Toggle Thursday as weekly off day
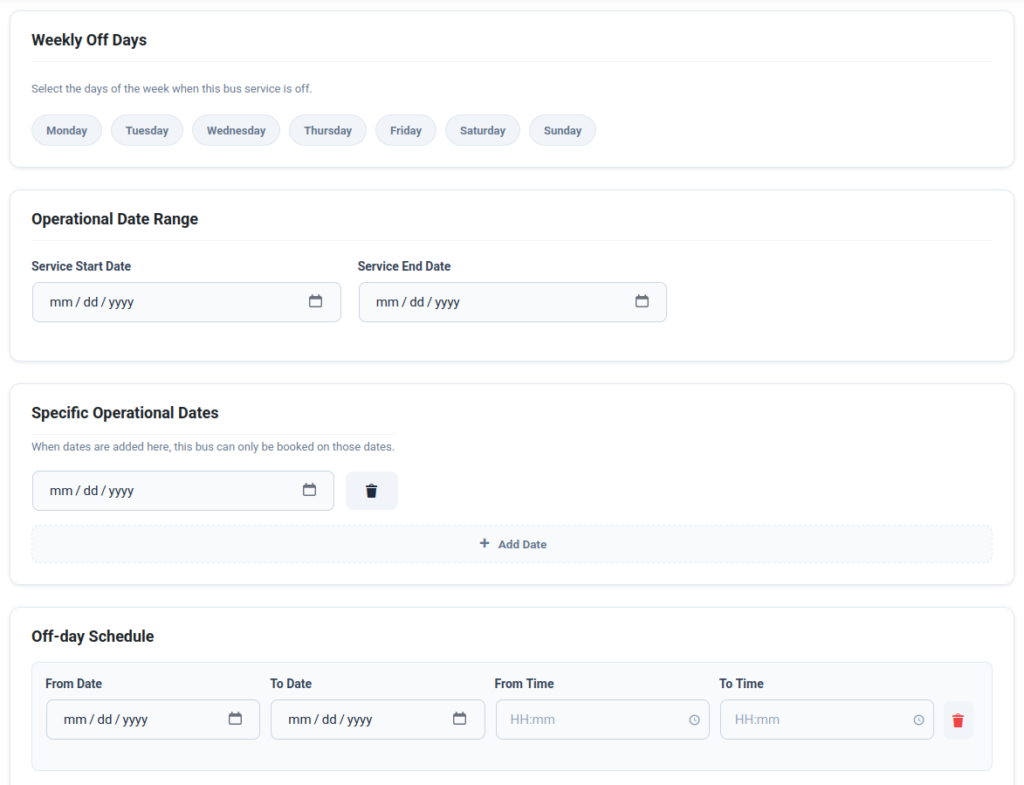 coord(328,130)
